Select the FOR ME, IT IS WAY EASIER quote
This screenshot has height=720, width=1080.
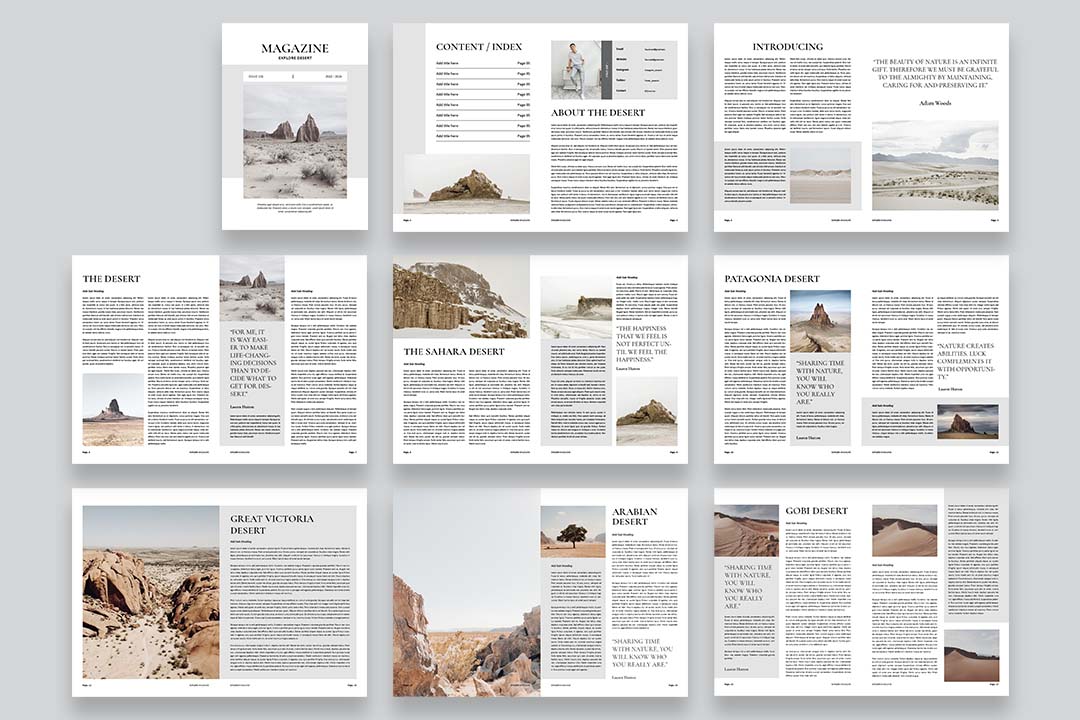tap(253, 363)
